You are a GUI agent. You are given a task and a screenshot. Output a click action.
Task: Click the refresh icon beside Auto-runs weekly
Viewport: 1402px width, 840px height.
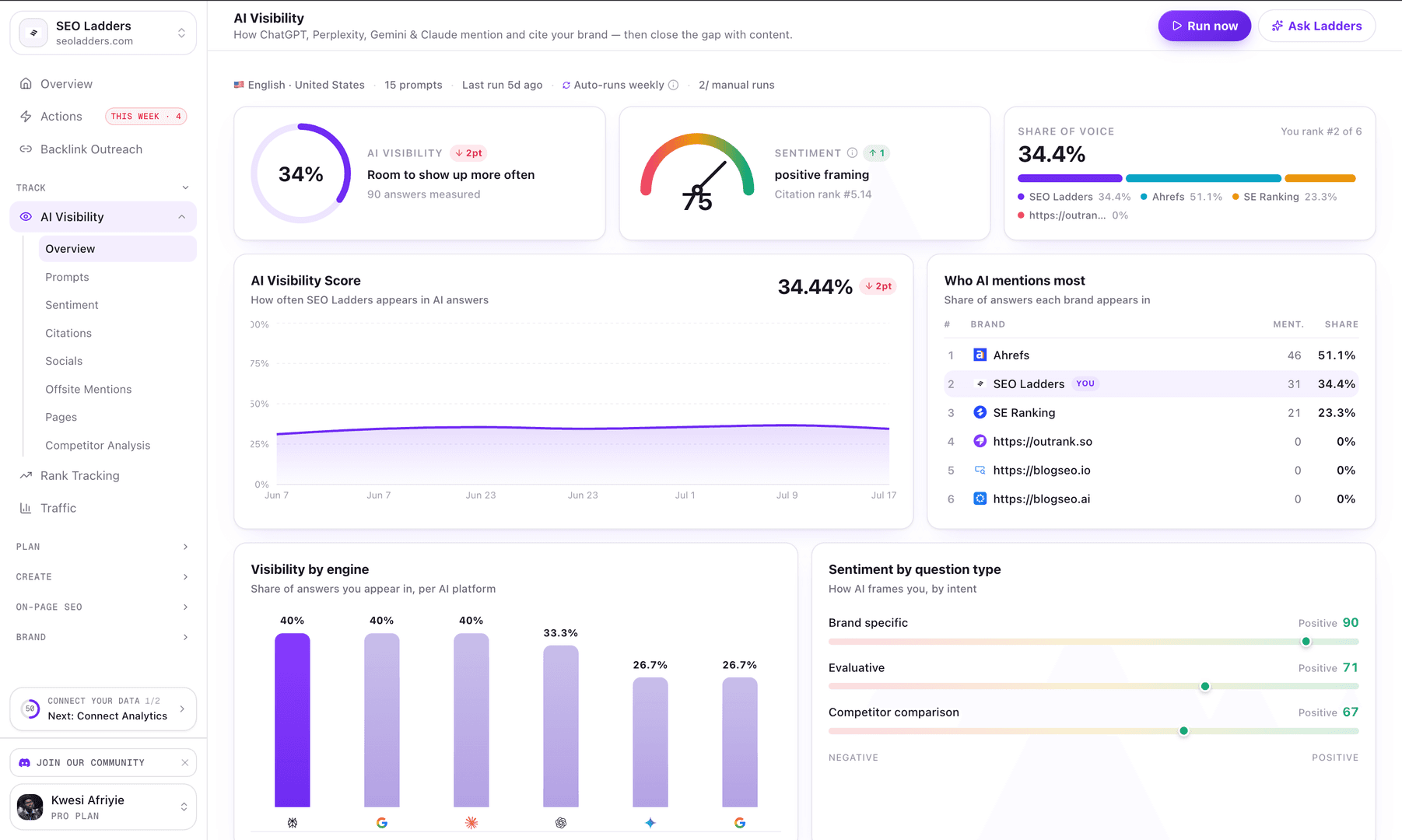566,86
